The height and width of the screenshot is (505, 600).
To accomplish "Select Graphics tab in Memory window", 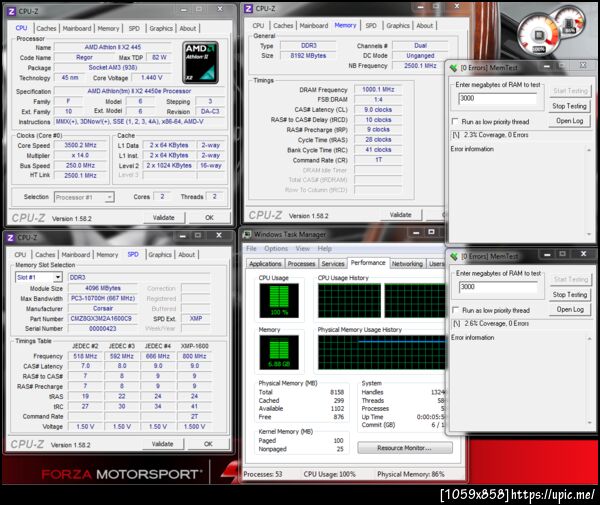I will (398, 26).
